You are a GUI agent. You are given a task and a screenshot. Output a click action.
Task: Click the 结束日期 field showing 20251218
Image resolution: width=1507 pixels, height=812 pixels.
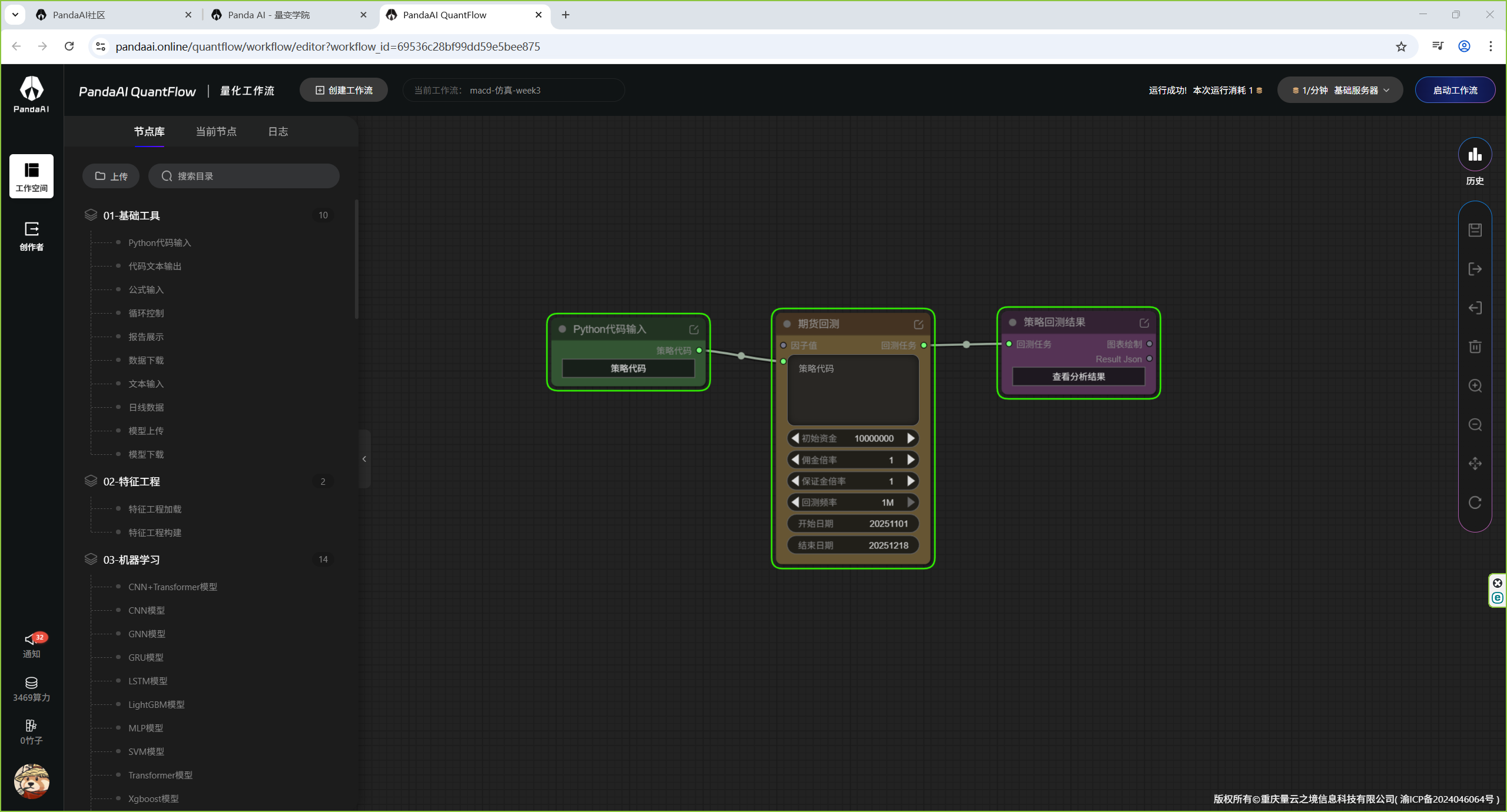coord(853,545)
